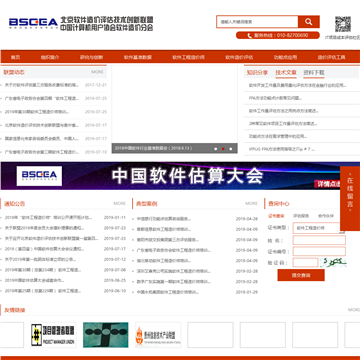Click the 中国软件估算大会 banner

(x=180, y=176)
